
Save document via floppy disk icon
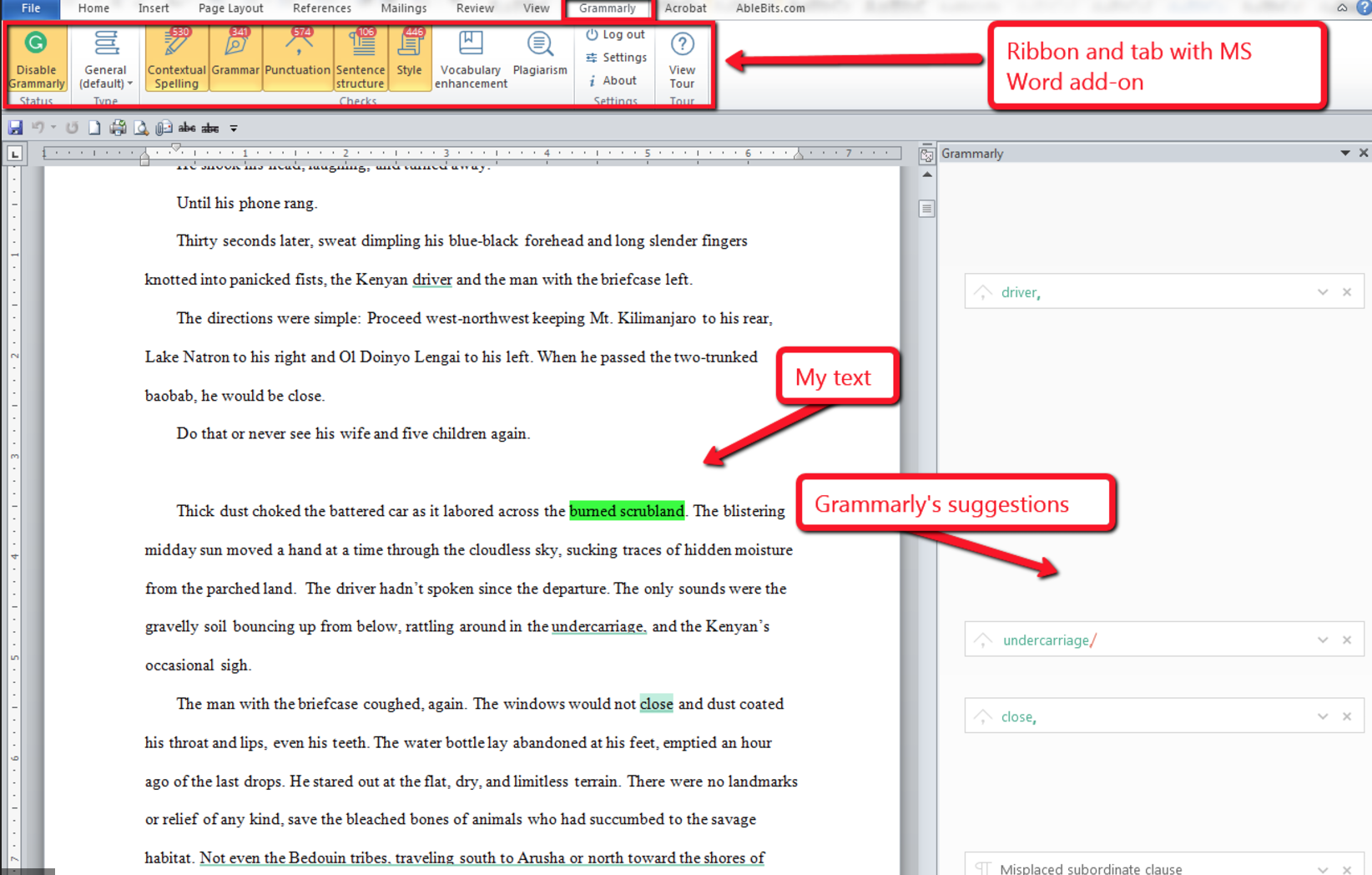click(15, 128)
